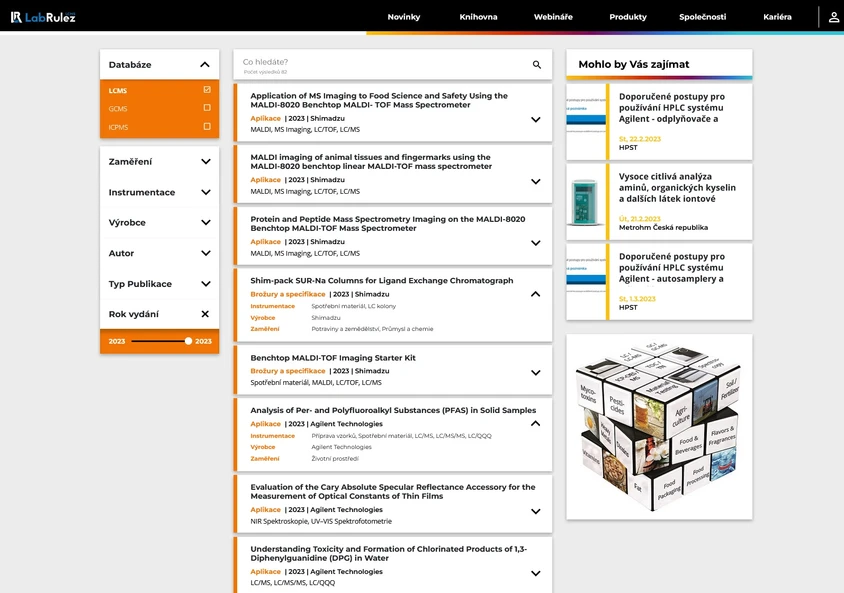Open Evaluation of the Cary Absolute Specular title

click(393, 491)
